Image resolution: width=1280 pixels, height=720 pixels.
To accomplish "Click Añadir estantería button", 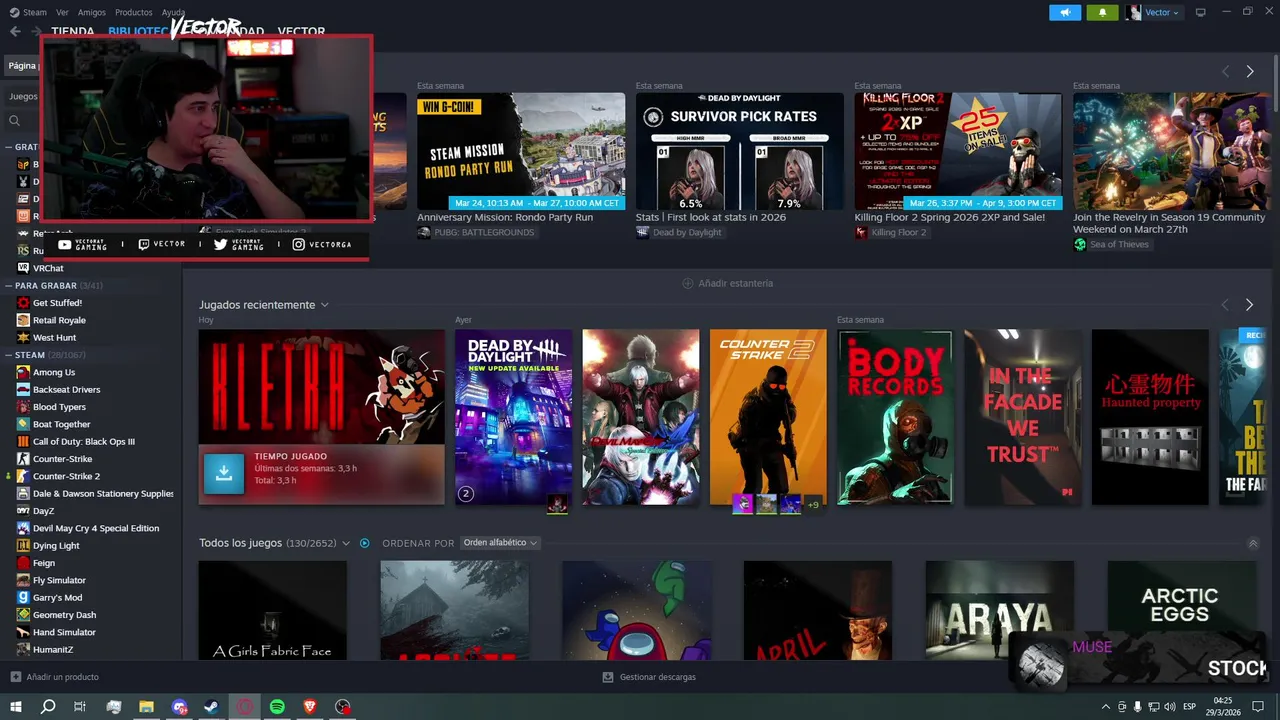I will pyautogui.click(x=728, y=283).
